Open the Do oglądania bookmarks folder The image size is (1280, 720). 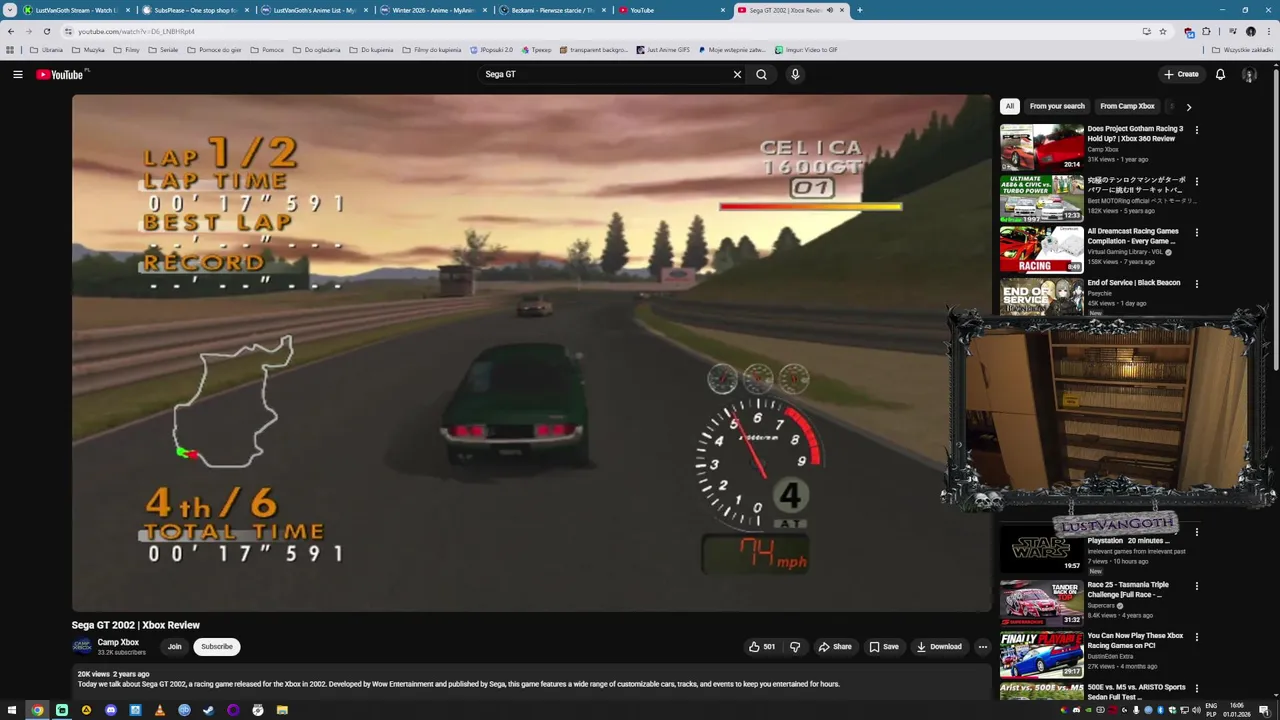tap(316, 49)
